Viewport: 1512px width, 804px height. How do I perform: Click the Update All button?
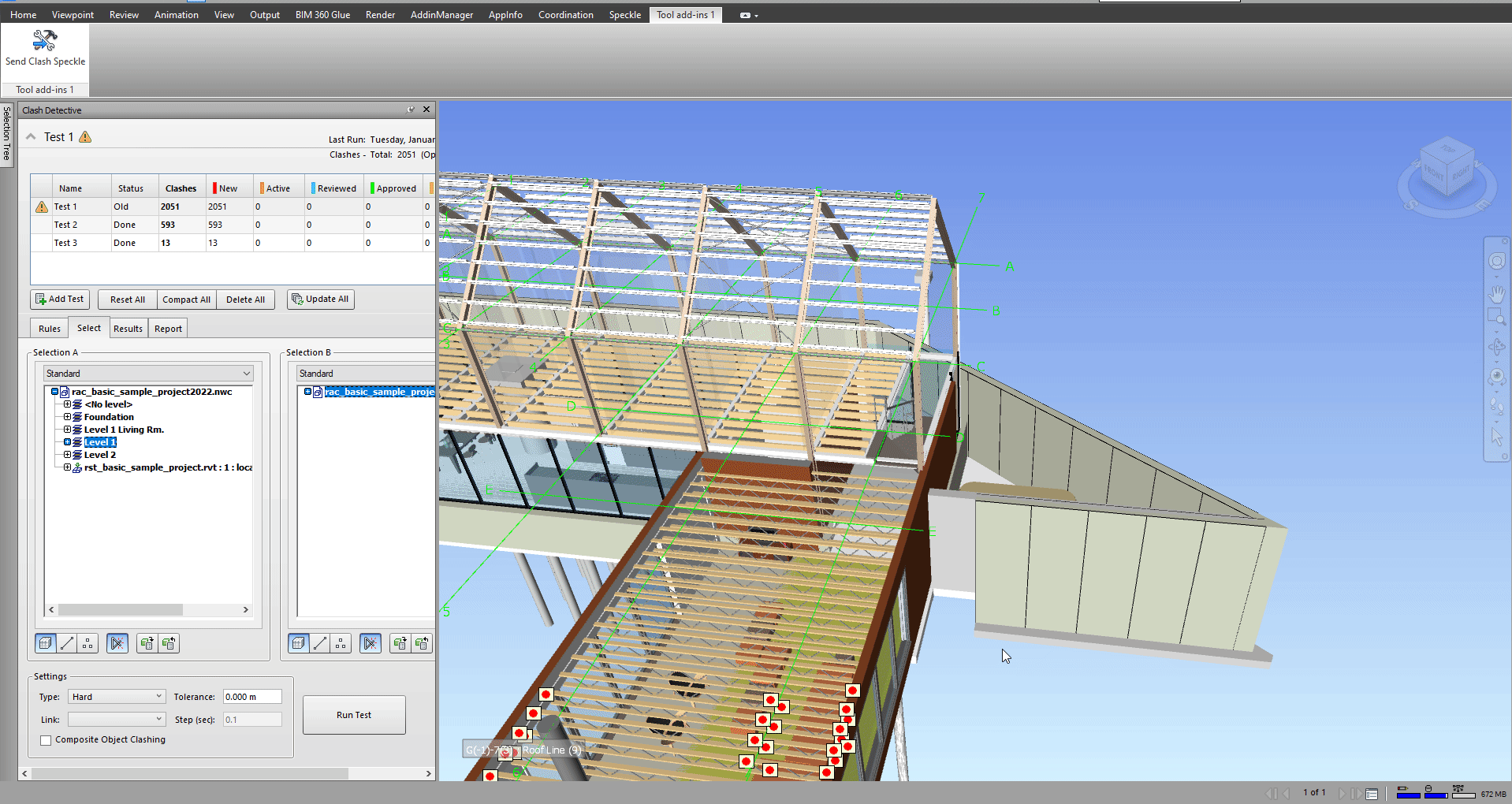pos(320,300)
